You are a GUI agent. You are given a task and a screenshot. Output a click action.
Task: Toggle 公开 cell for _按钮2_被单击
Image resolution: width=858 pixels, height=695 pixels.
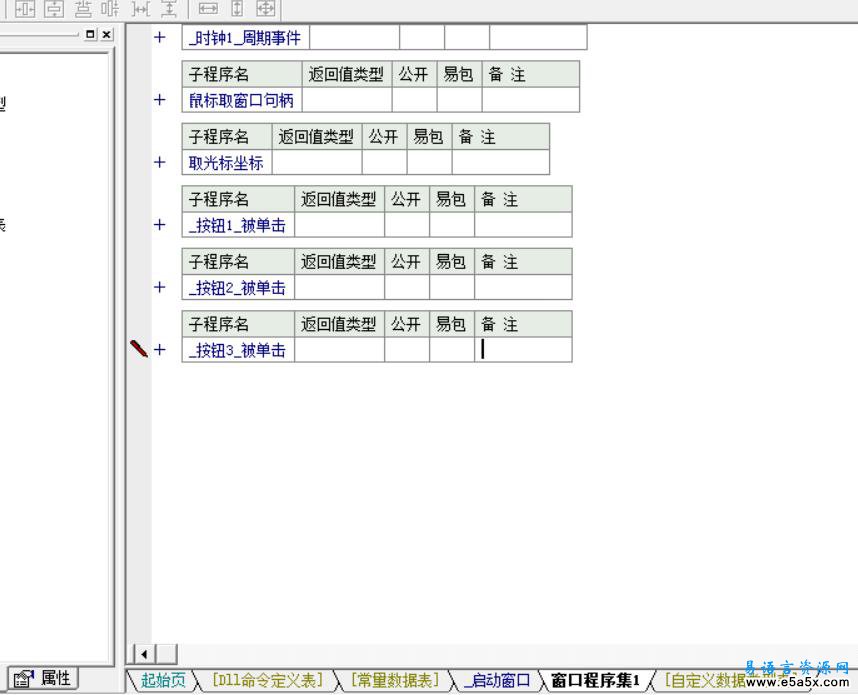[407, 287]
